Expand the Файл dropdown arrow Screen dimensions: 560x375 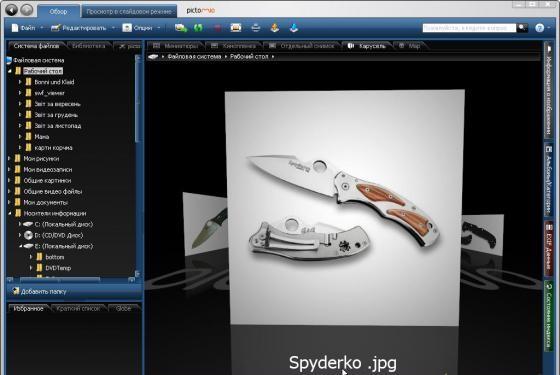(41, 28)
